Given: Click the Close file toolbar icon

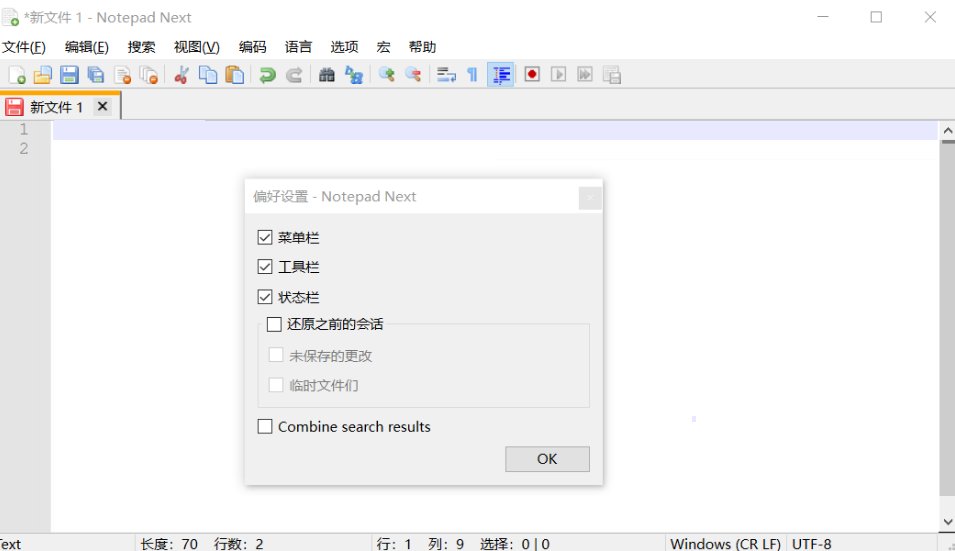Looking at the screenshot, I should pyautogui.click(x=122, y=75).
